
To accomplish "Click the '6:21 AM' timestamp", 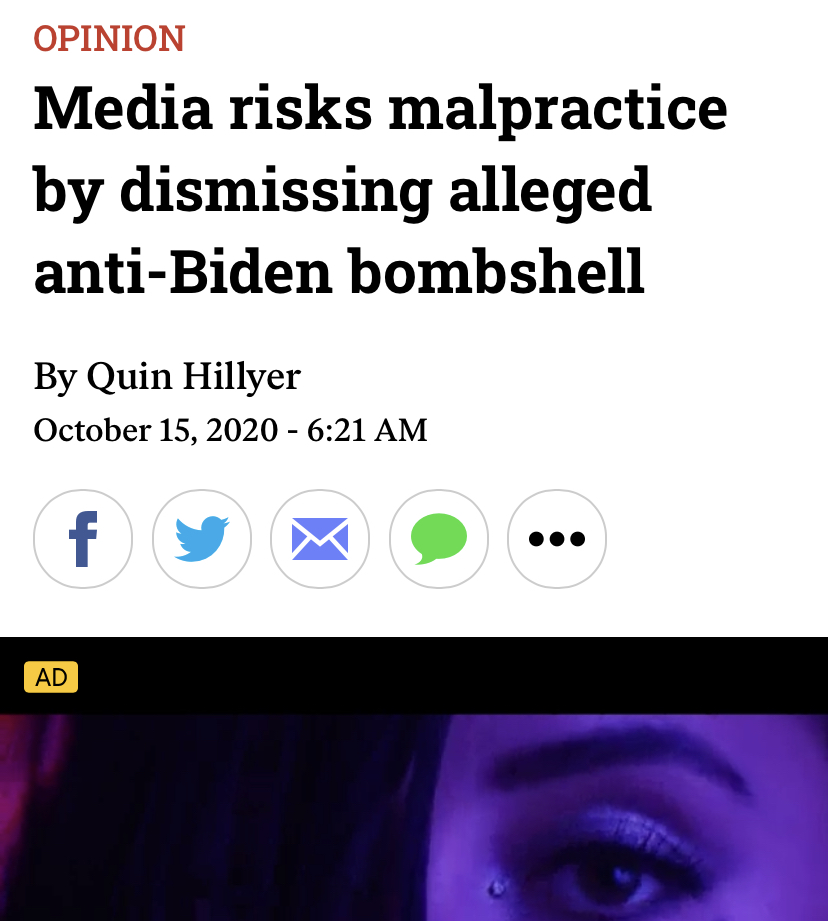I will [367, 430].
